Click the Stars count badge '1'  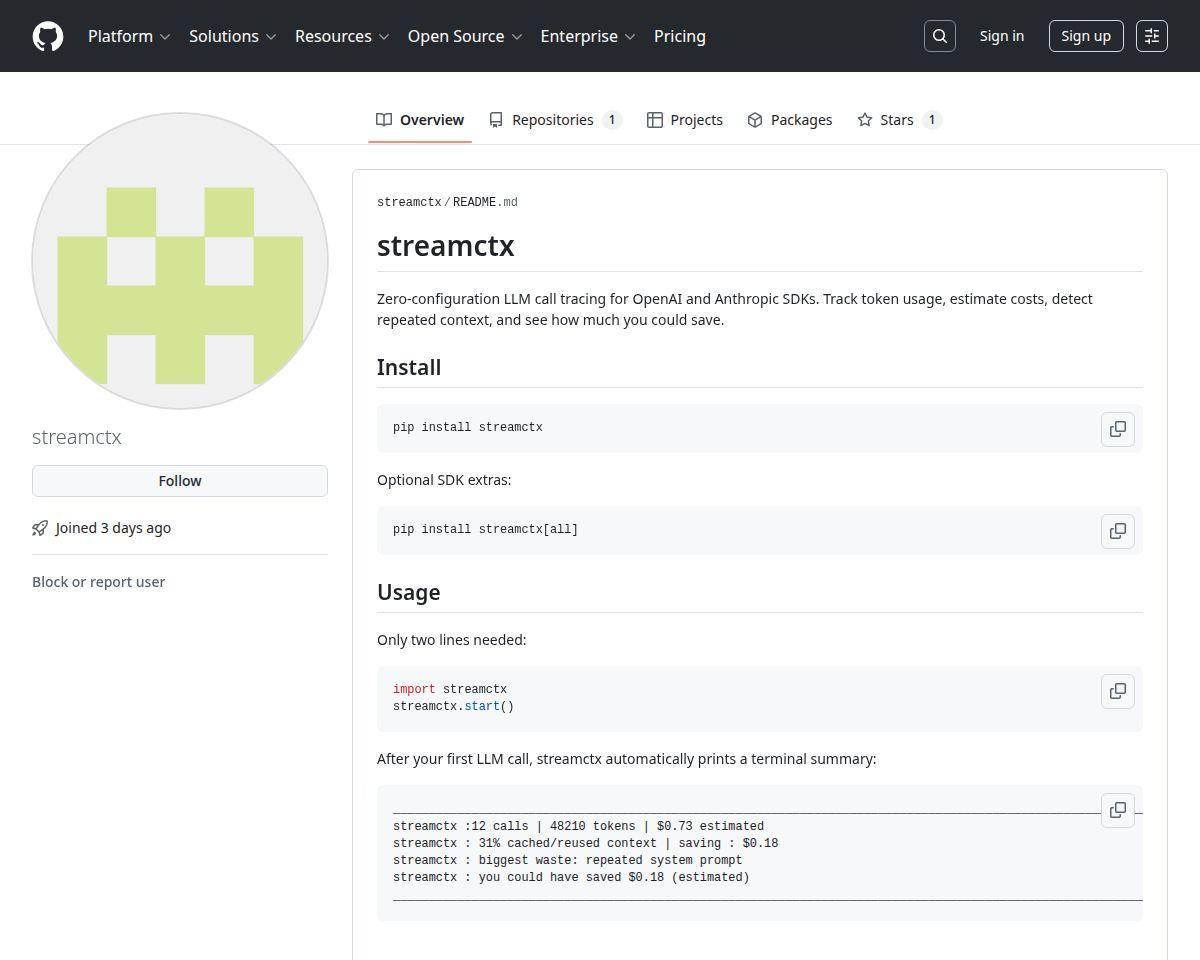tap(932, 120)
